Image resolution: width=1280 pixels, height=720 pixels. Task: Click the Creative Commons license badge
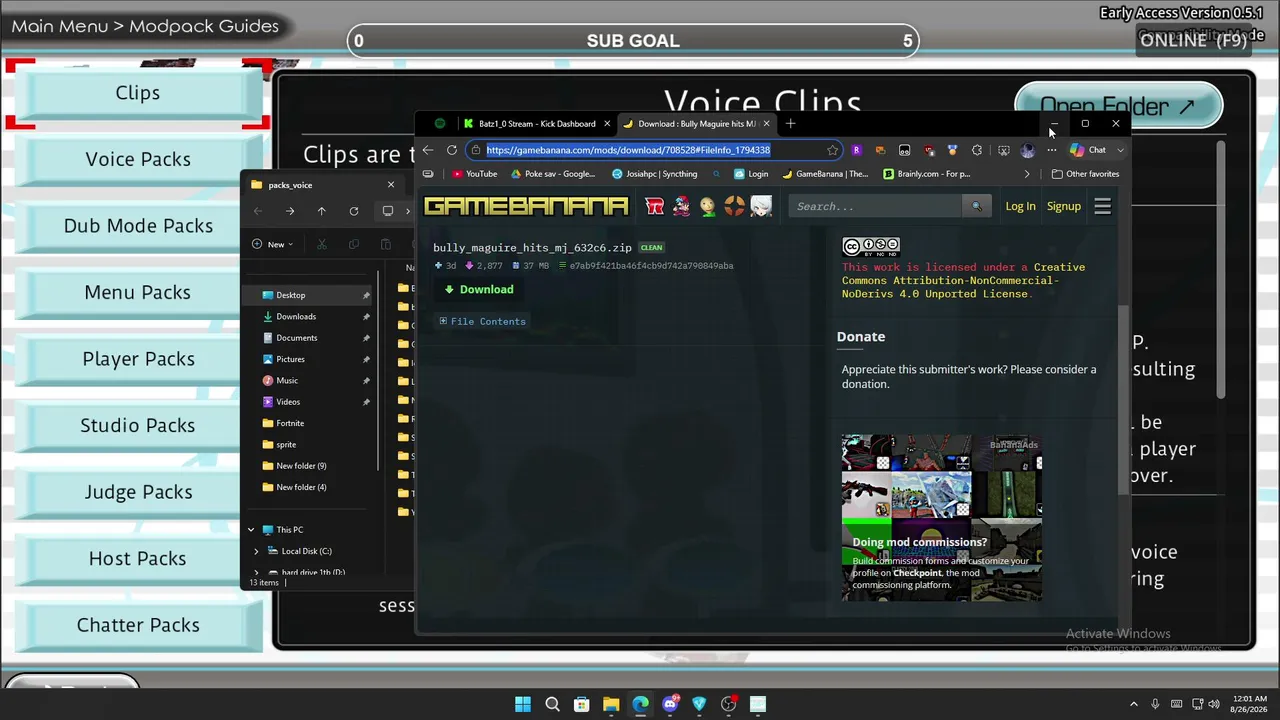(x=871, y=246)
